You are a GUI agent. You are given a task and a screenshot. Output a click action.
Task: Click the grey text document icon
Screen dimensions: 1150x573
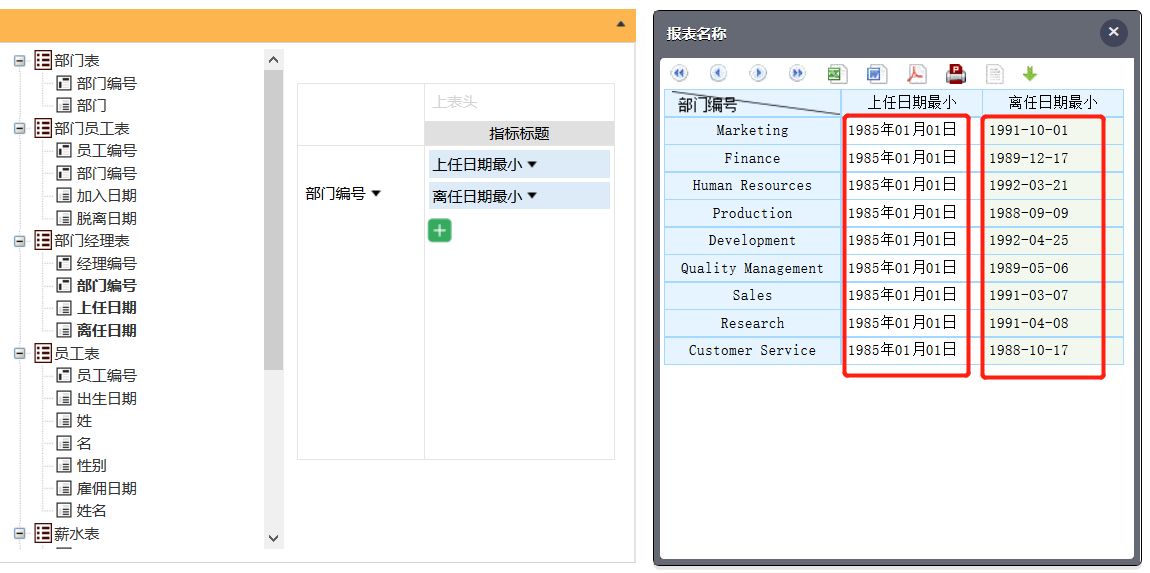click(x=995, y=73)
